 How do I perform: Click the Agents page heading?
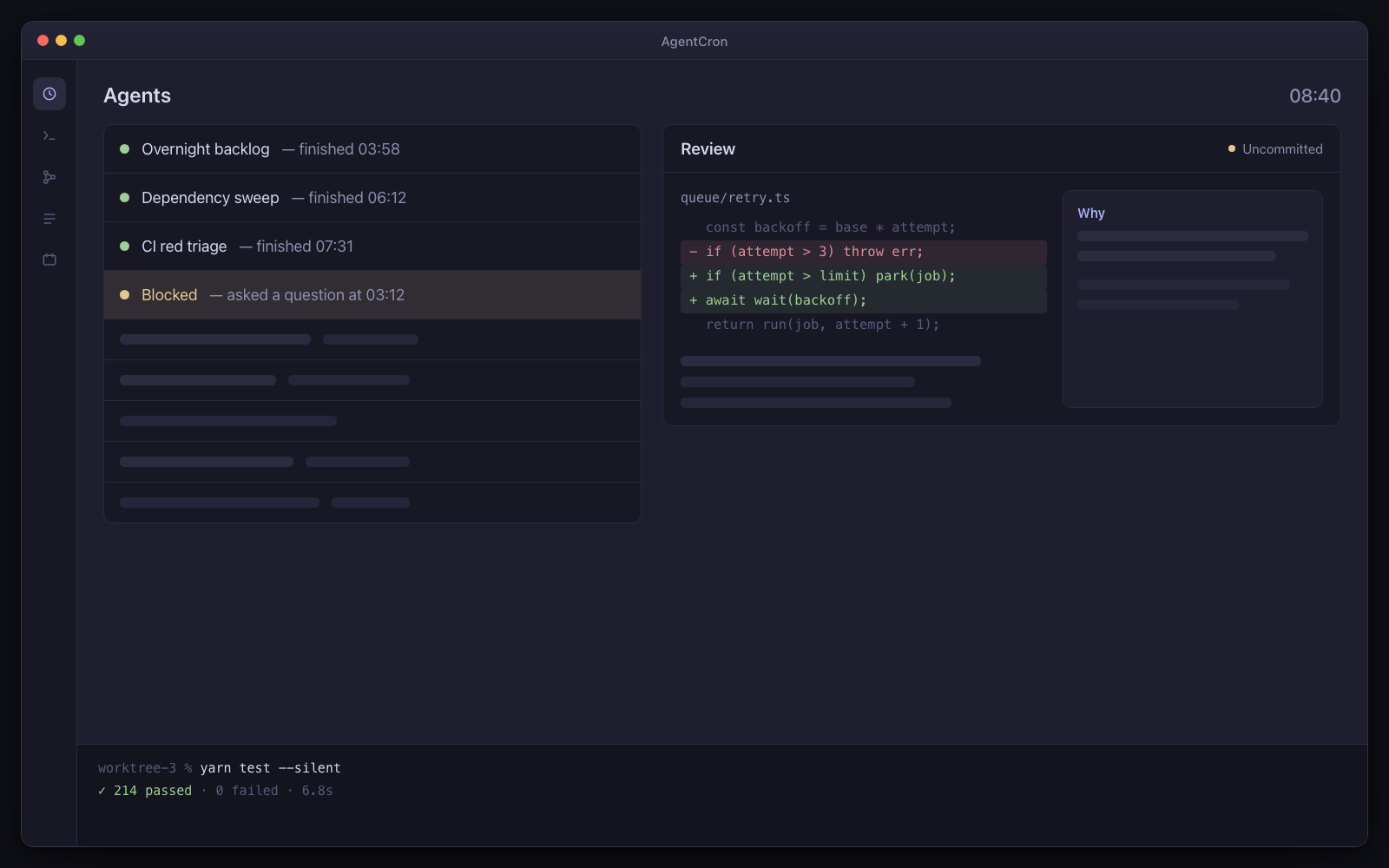point(137,95)
